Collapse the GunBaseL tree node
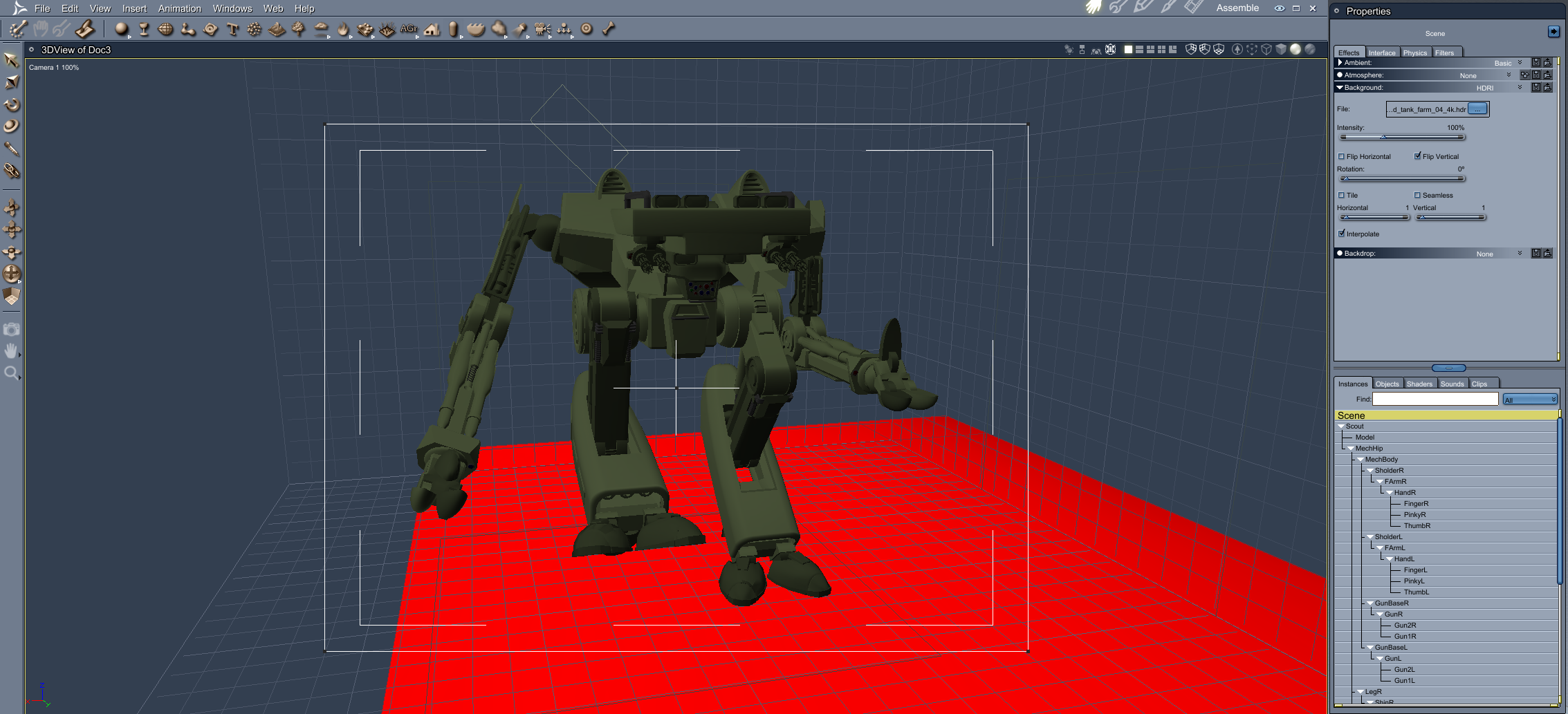Image resolution: width=1568 pixels, height=714 pixels. click(x=1370, y=648)
